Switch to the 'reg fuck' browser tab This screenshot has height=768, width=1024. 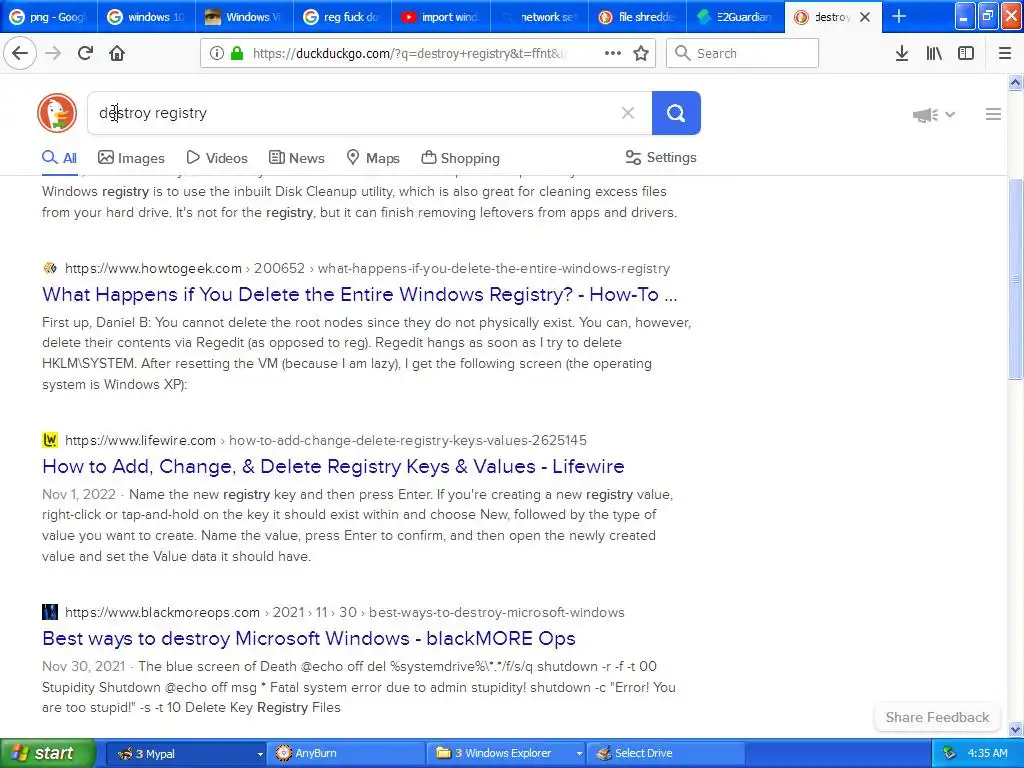[x=342, y=16]
